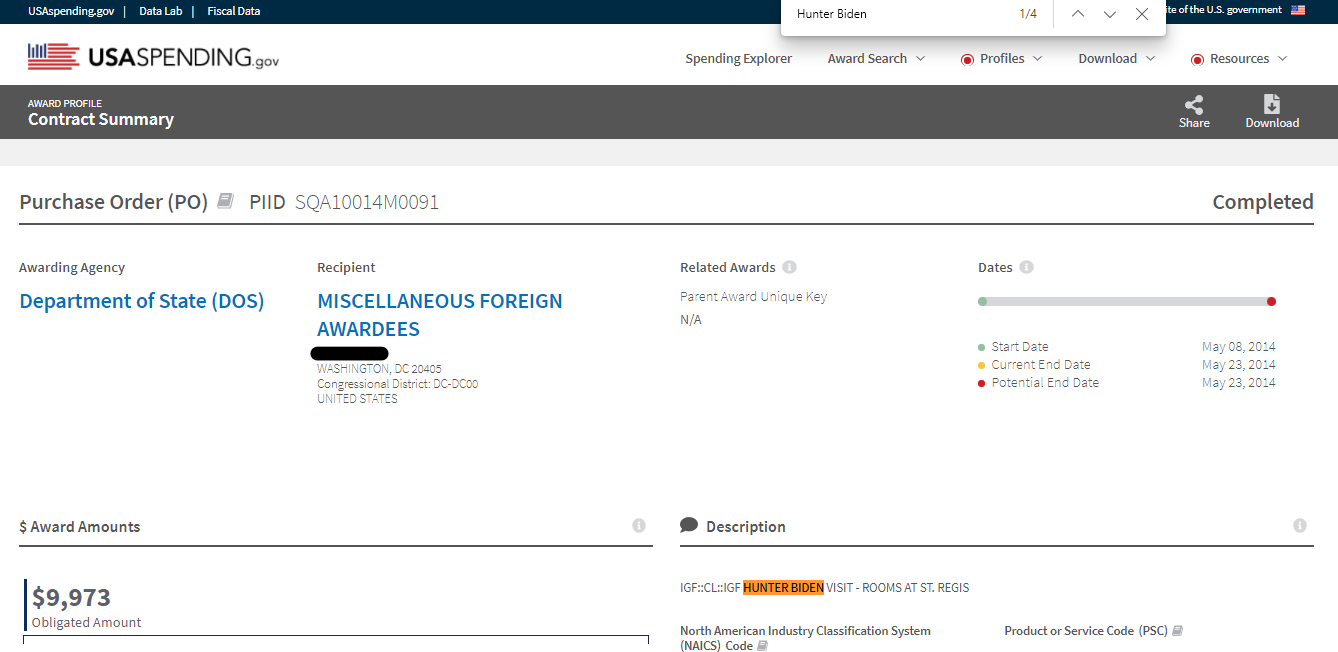The height and width of the screenshot is (652, 1338).
Task: Click the Completed status label
Action: (x=1263, y=202)
